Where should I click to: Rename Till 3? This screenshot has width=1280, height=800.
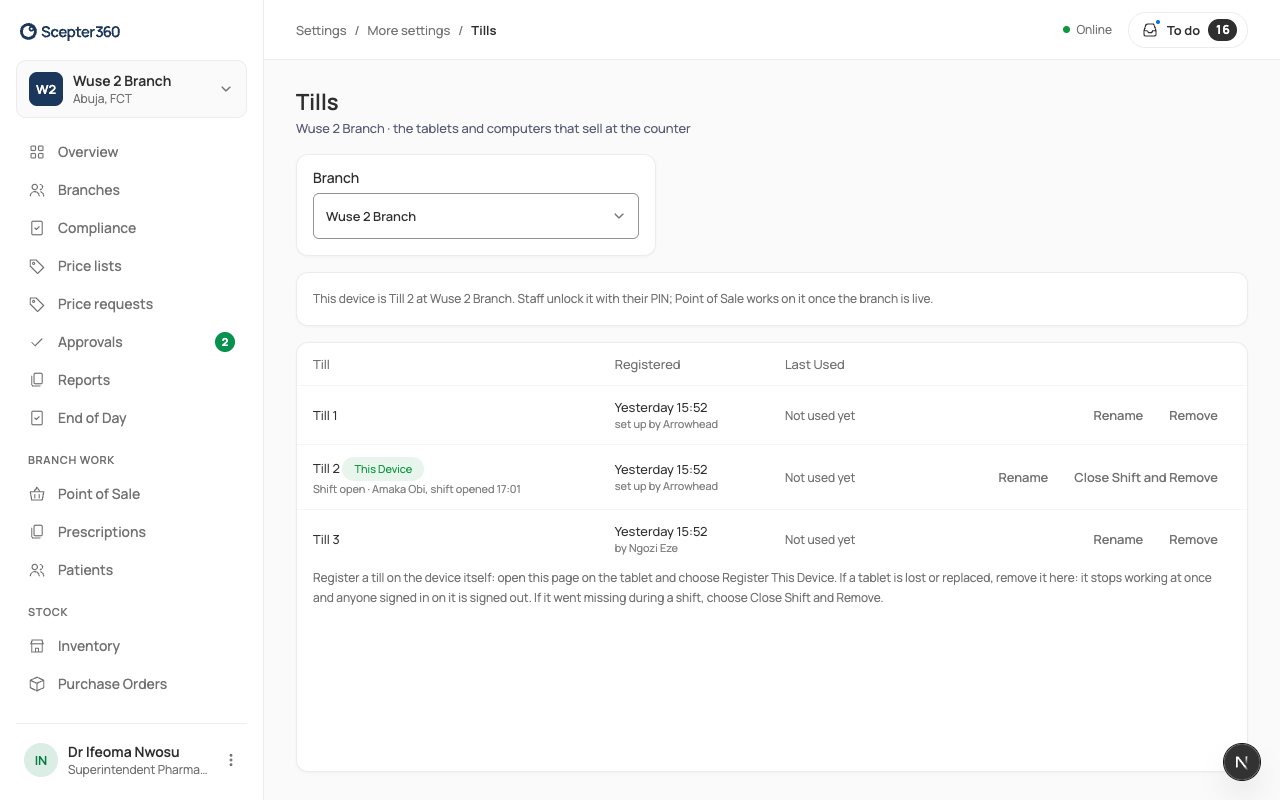(1118, 540)
